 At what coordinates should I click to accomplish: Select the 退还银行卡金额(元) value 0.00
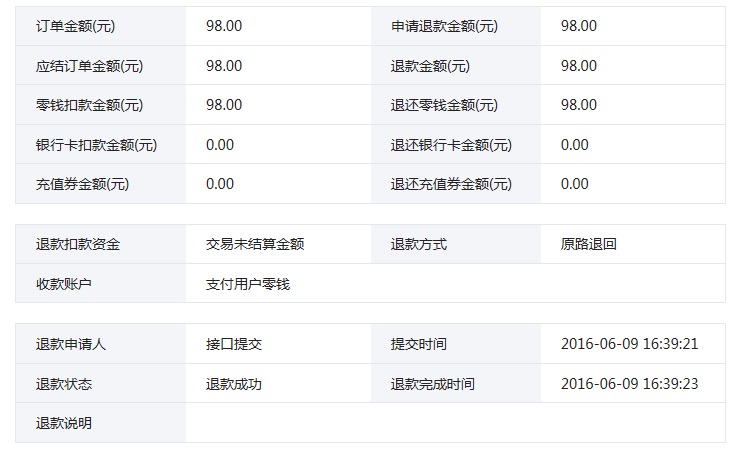pyautogui.click(x=575, y=145)
